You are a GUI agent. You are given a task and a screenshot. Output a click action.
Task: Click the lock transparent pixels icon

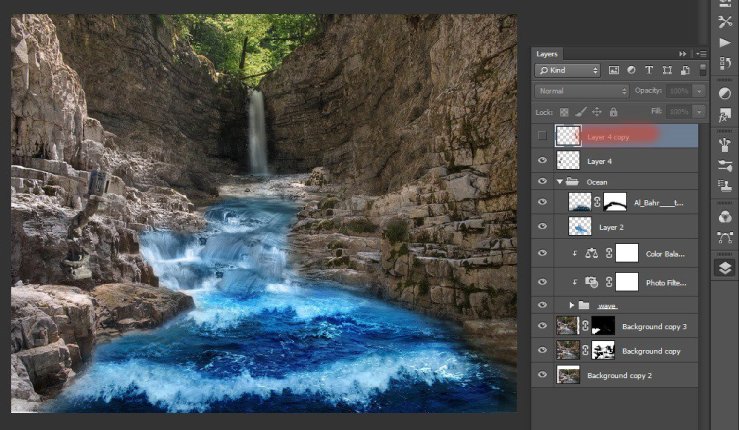[x=564, y=111]
